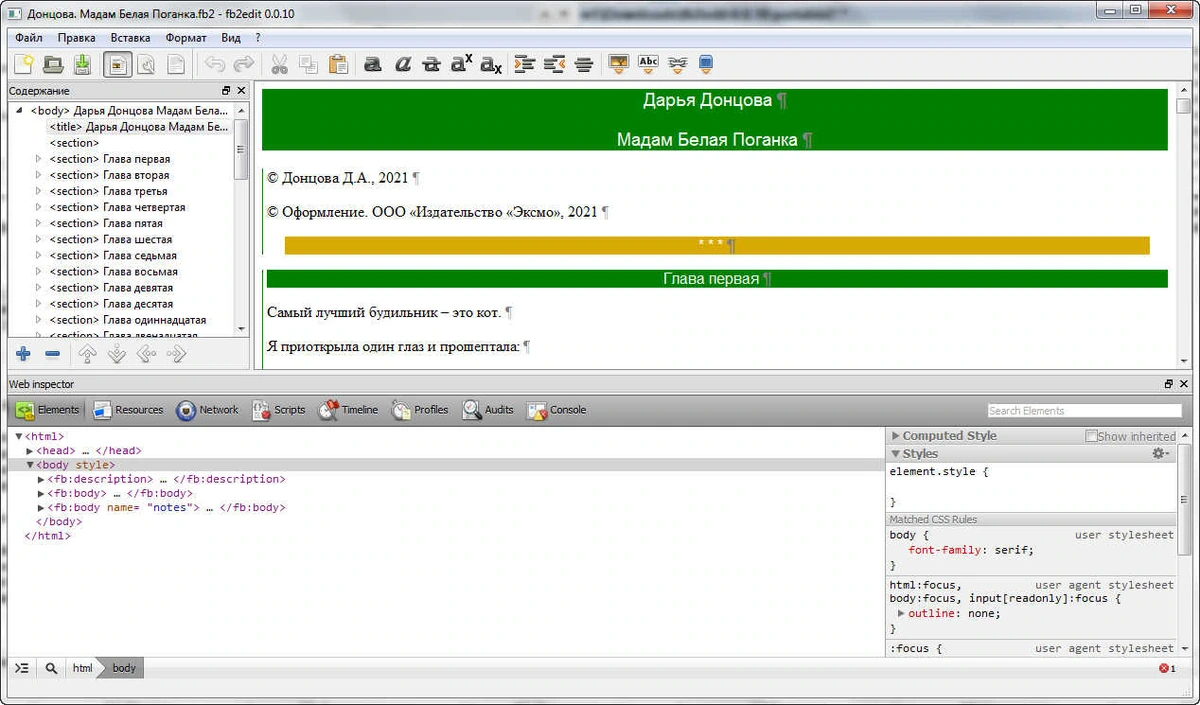Expand the Глава пятая section node
1200x705 pixels.
pyautogui.click(x=39, y=223)
